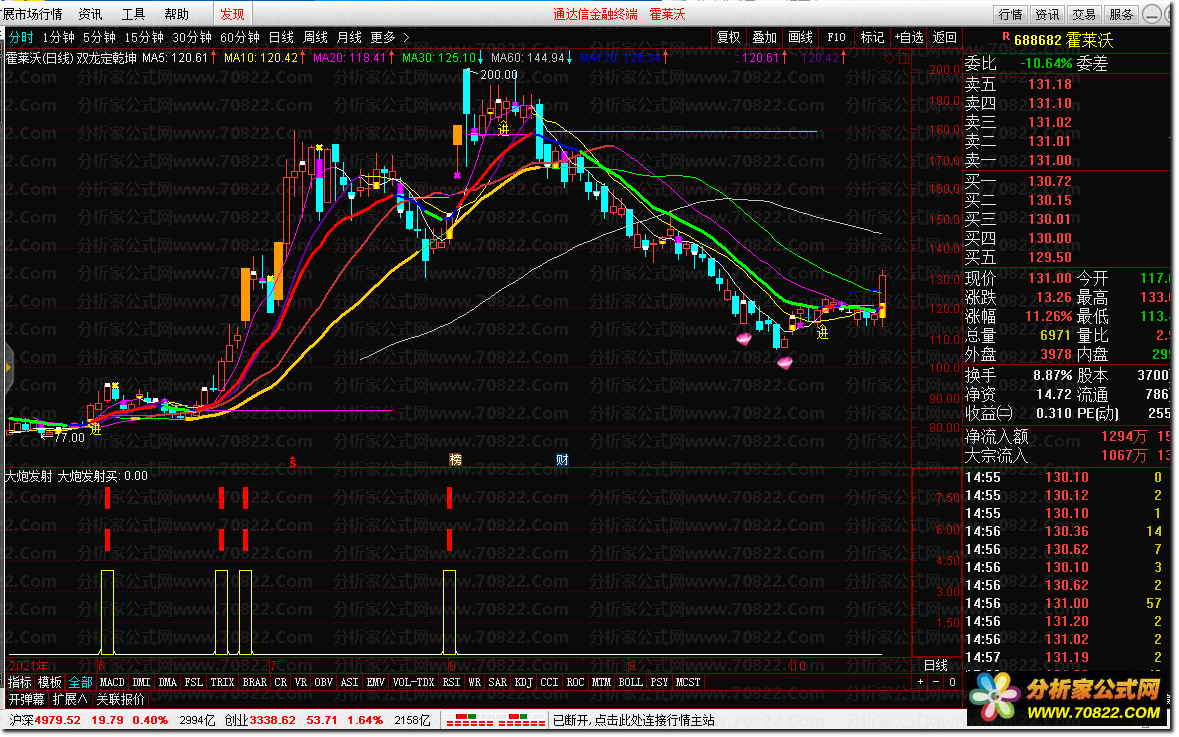Screen dimensions: 1179x737
Task: Switch to the 60分钟 chart
Action: (239, 38)
